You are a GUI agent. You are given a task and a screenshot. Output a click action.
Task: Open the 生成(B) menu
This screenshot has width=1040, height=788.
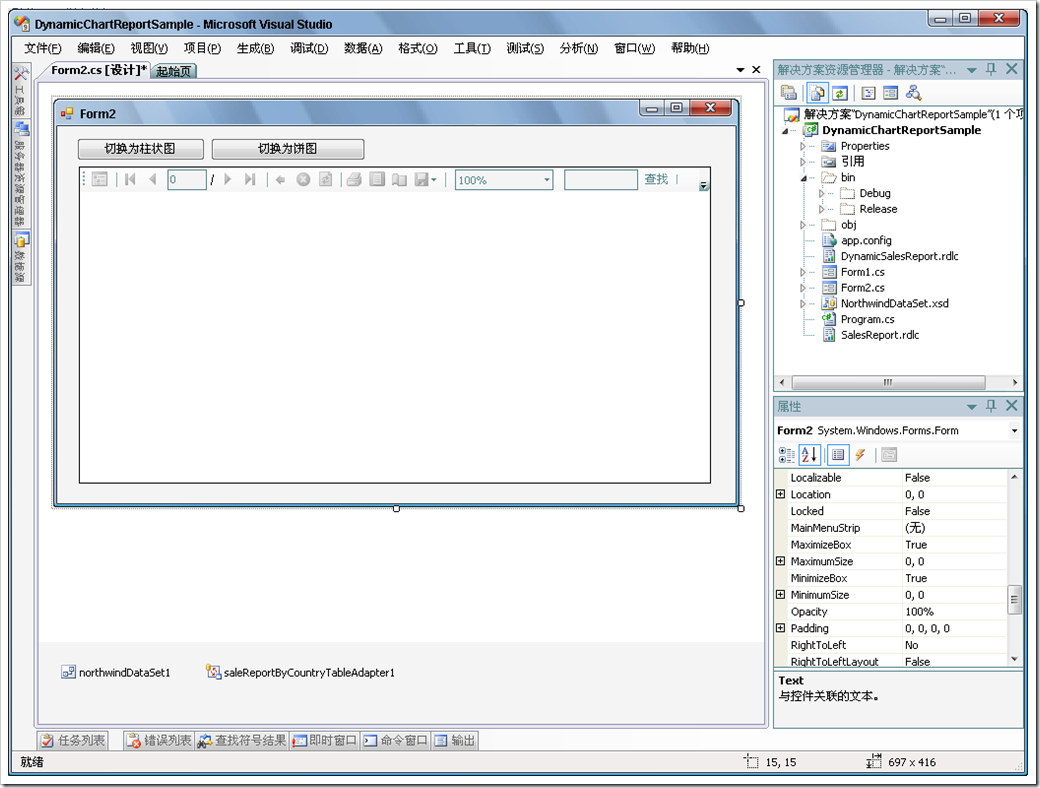255,48
